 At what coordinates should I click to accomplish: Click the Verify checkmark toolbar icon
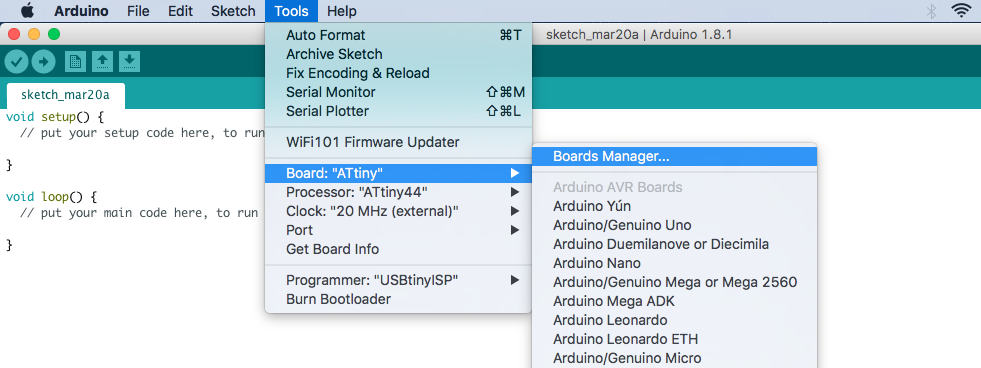(x=17, y=61)
